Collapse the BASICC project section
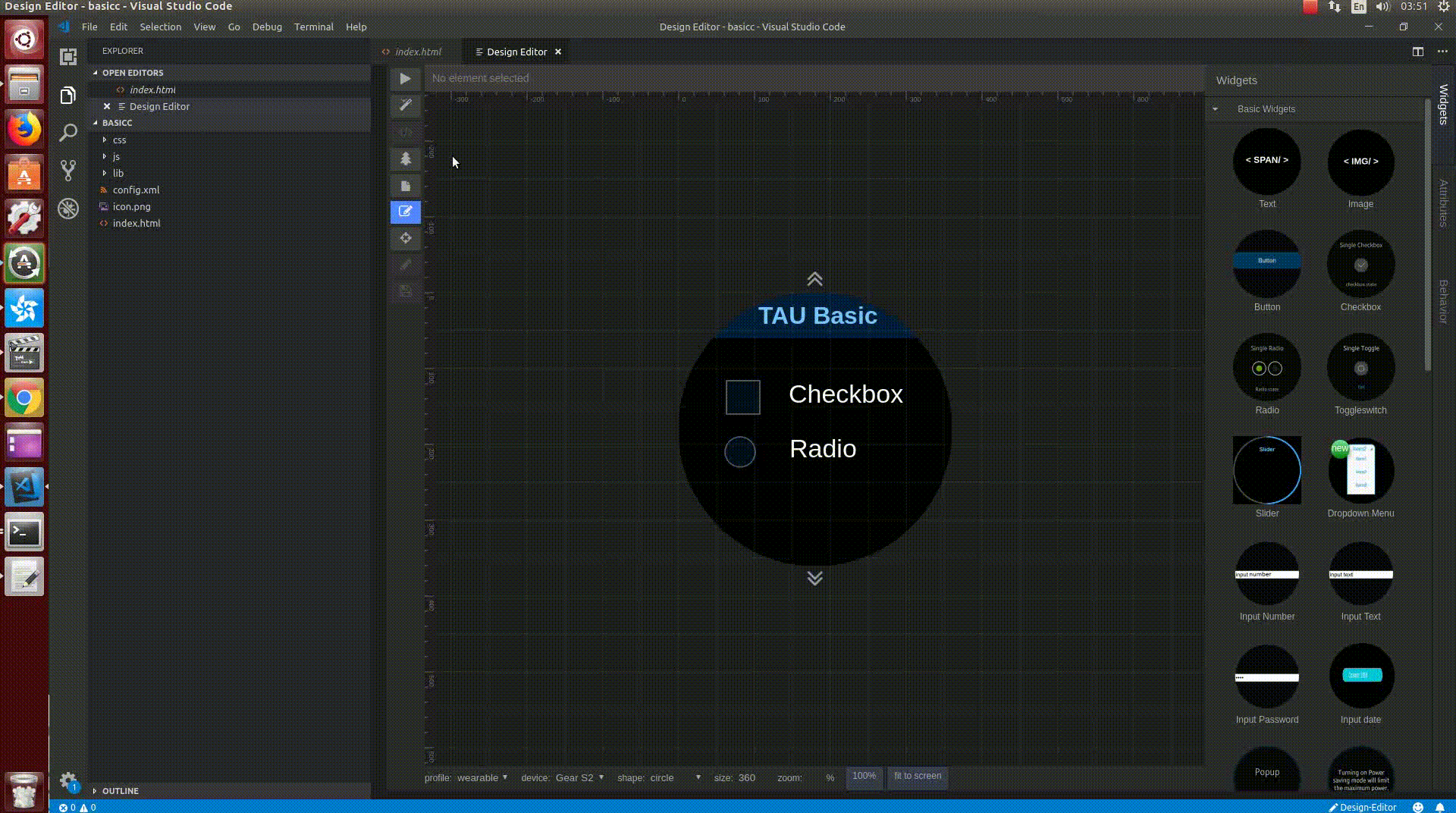Screen dimensions: 1456x813 [117, 123]
